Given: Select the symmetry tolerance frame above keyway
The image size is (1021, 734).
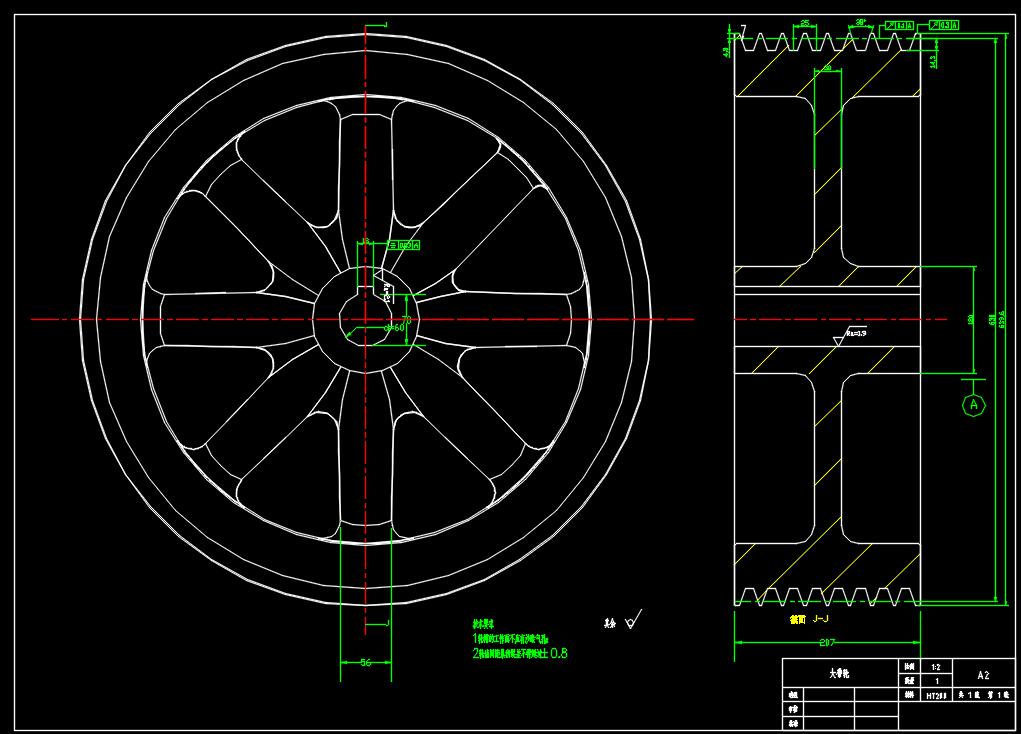Looking at the screenshot, I should tap(404, 246).
